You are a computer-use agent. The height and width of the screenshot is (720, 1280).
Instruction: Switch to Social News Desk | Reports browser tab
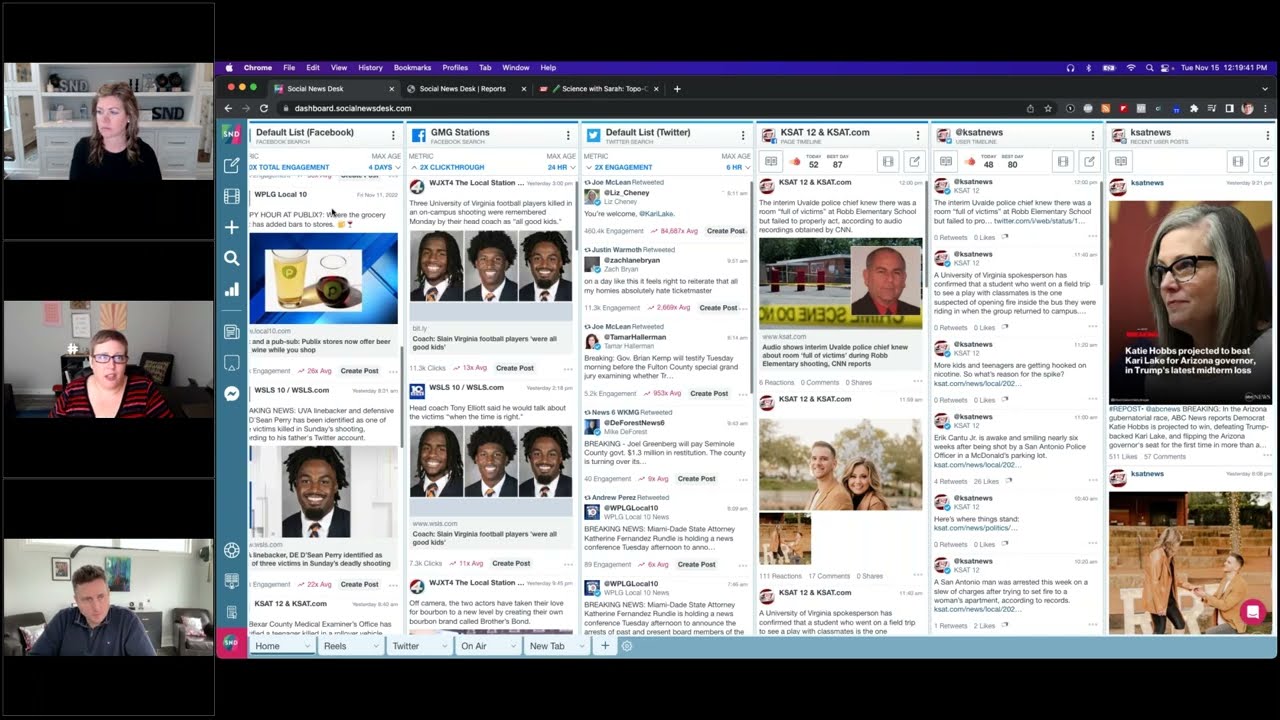pos(462,89)
